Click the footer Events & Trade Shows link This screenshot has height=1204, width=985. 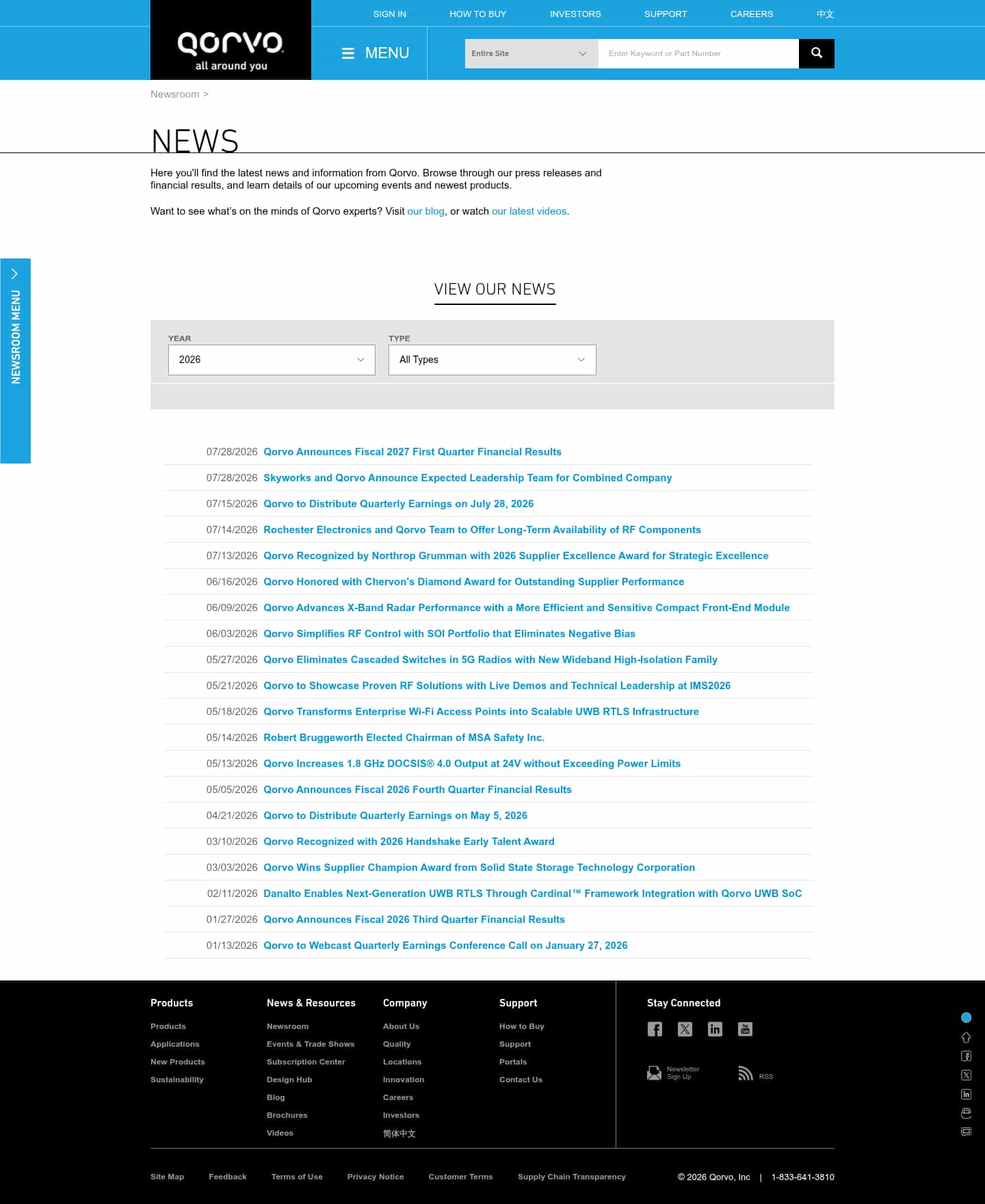tap(311, 1044)
